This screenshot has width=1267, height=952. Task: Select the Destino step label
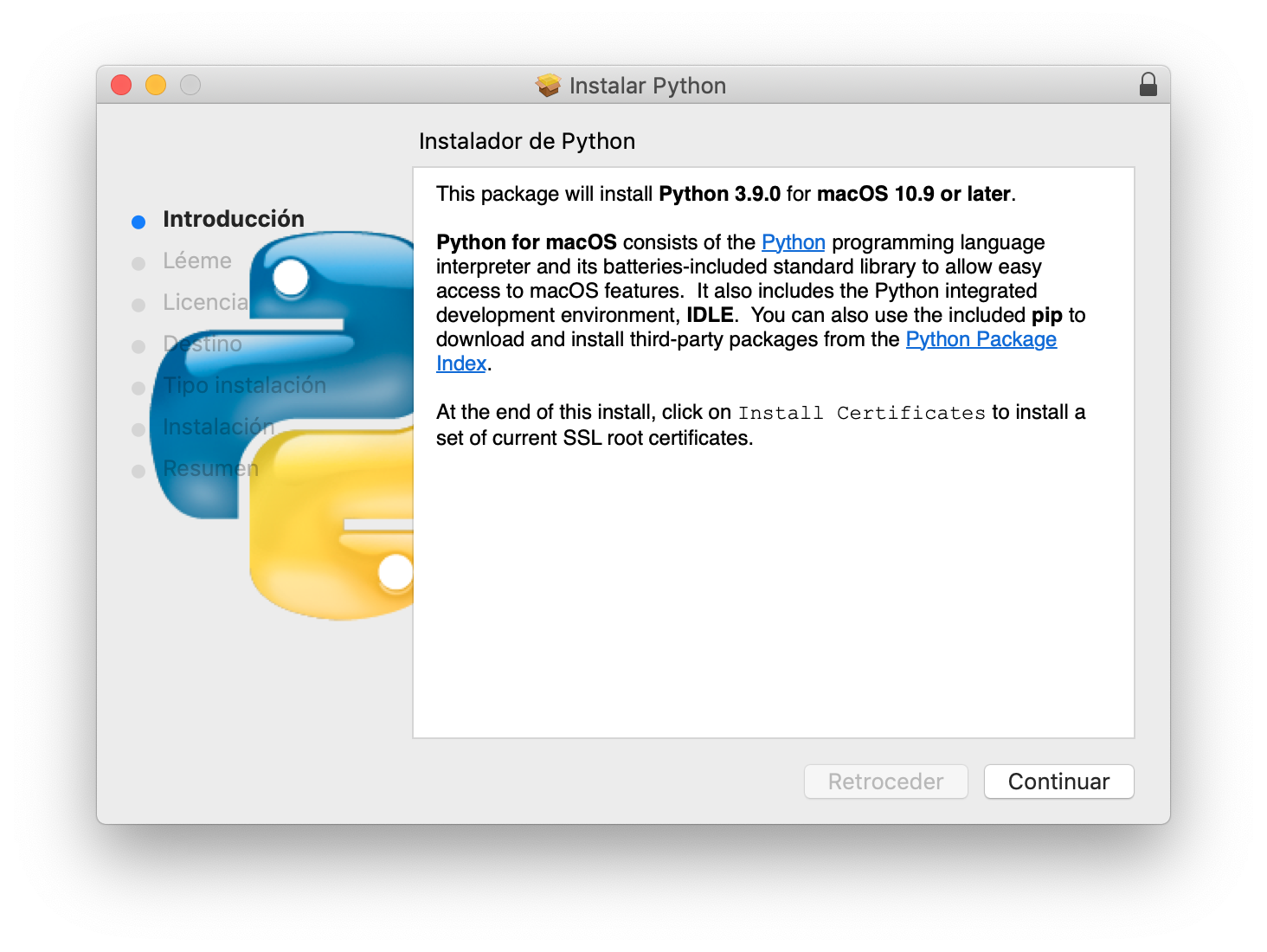tap(202, 344)
